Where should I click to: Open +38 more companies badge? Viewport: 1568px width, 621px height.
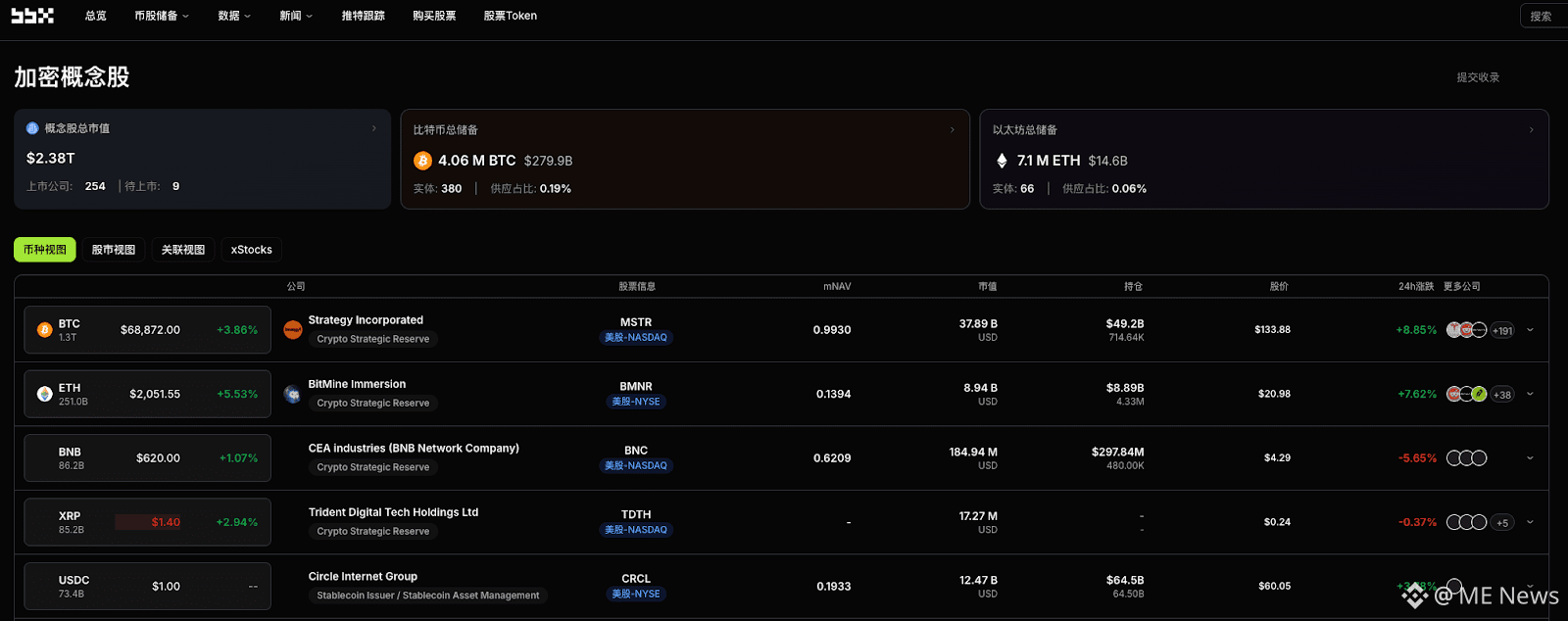point(1502,395)
